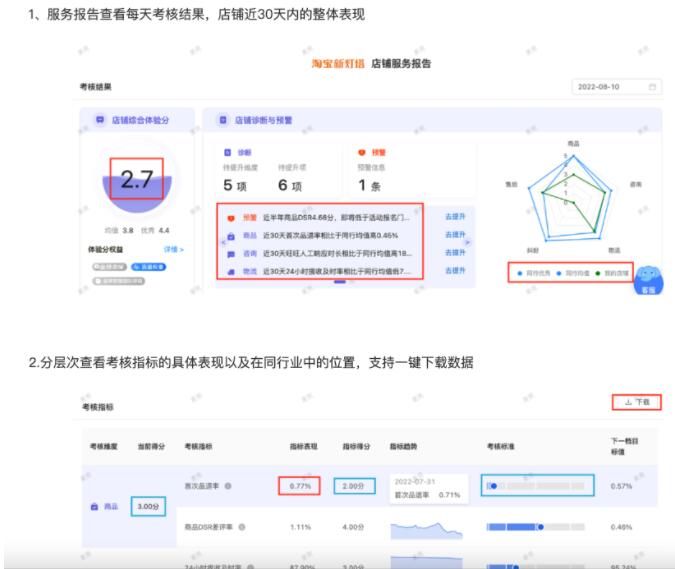The height and width of the screenshot is (569, 675).
Task: Click the 售后 axis label on the radar chart
Action: 511,184
